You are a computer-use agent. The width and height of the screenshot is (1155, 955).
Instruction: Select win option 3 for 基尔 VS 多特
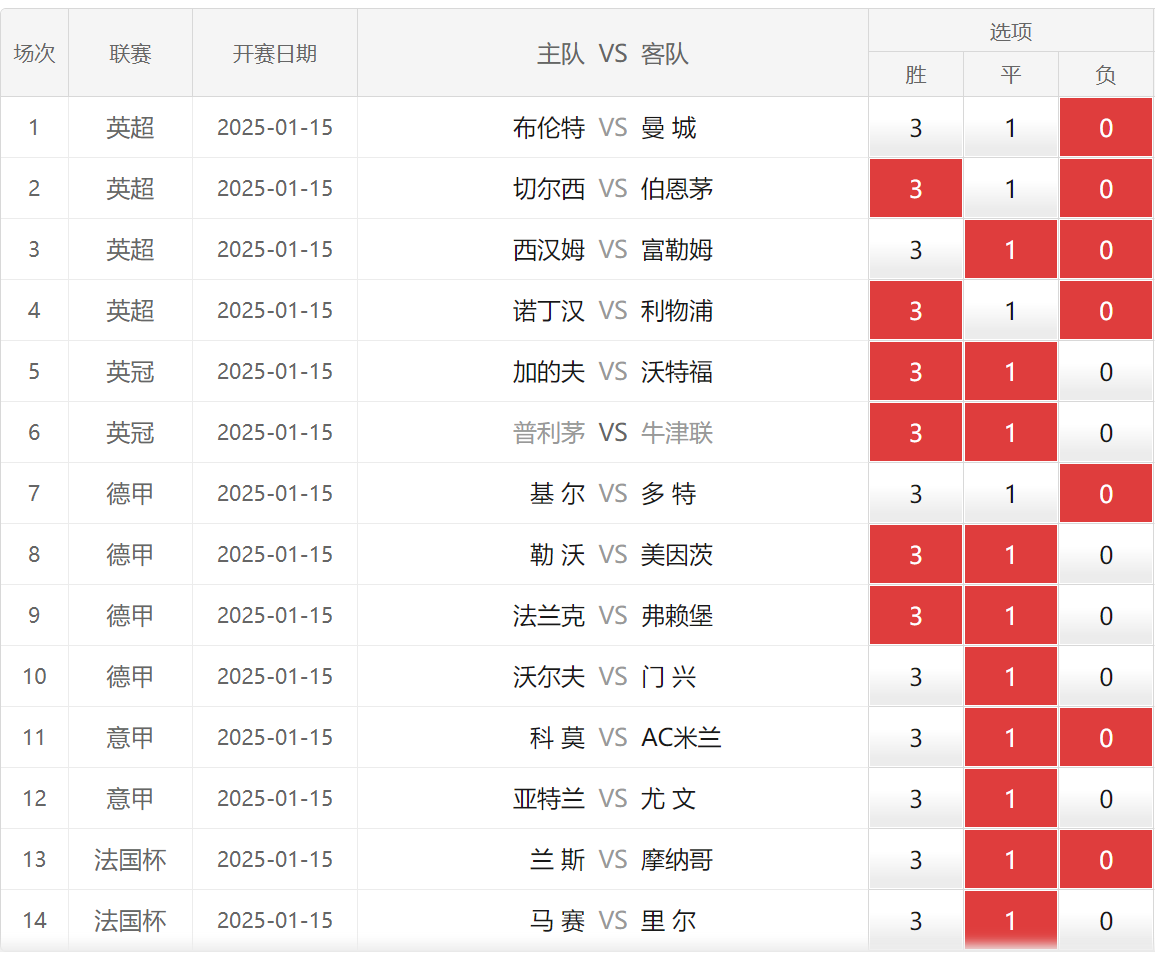coord(916,494)
